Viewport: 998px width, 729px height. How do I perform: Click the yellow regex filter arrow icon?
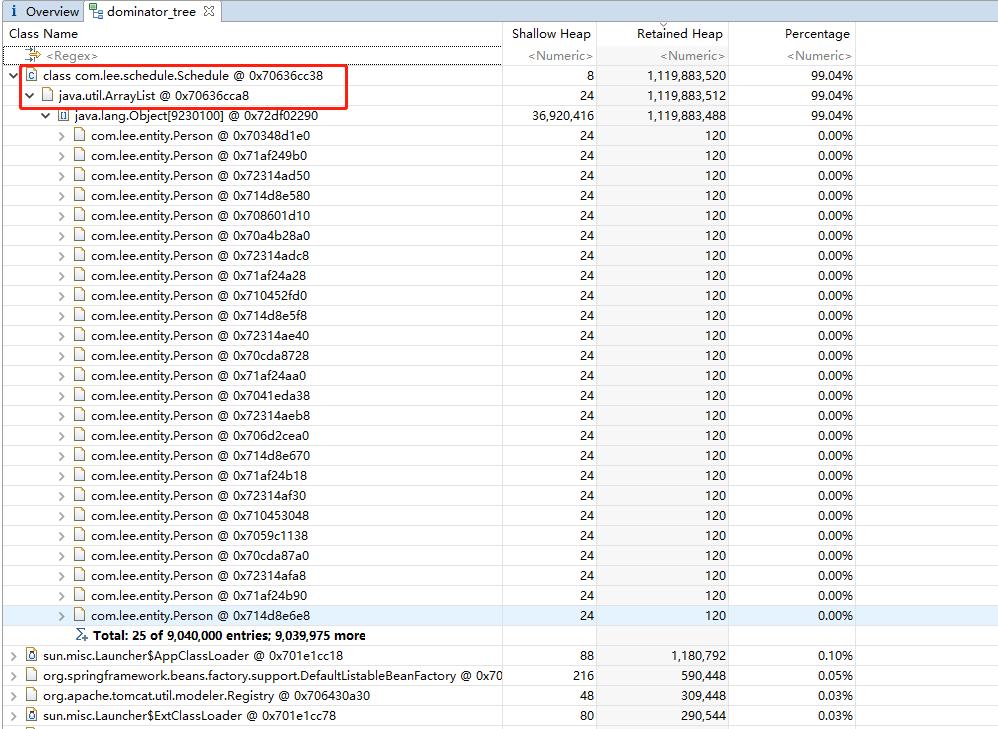tap(31, 55)
